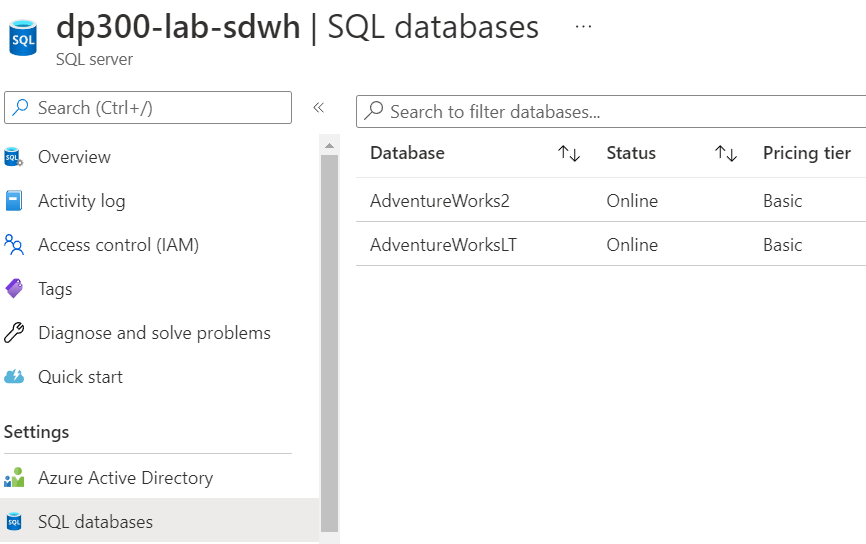This screenshot has height=544, width=866.
Task: Collapse the sidebar with double chevron
Action: click(x=319, y=108)
